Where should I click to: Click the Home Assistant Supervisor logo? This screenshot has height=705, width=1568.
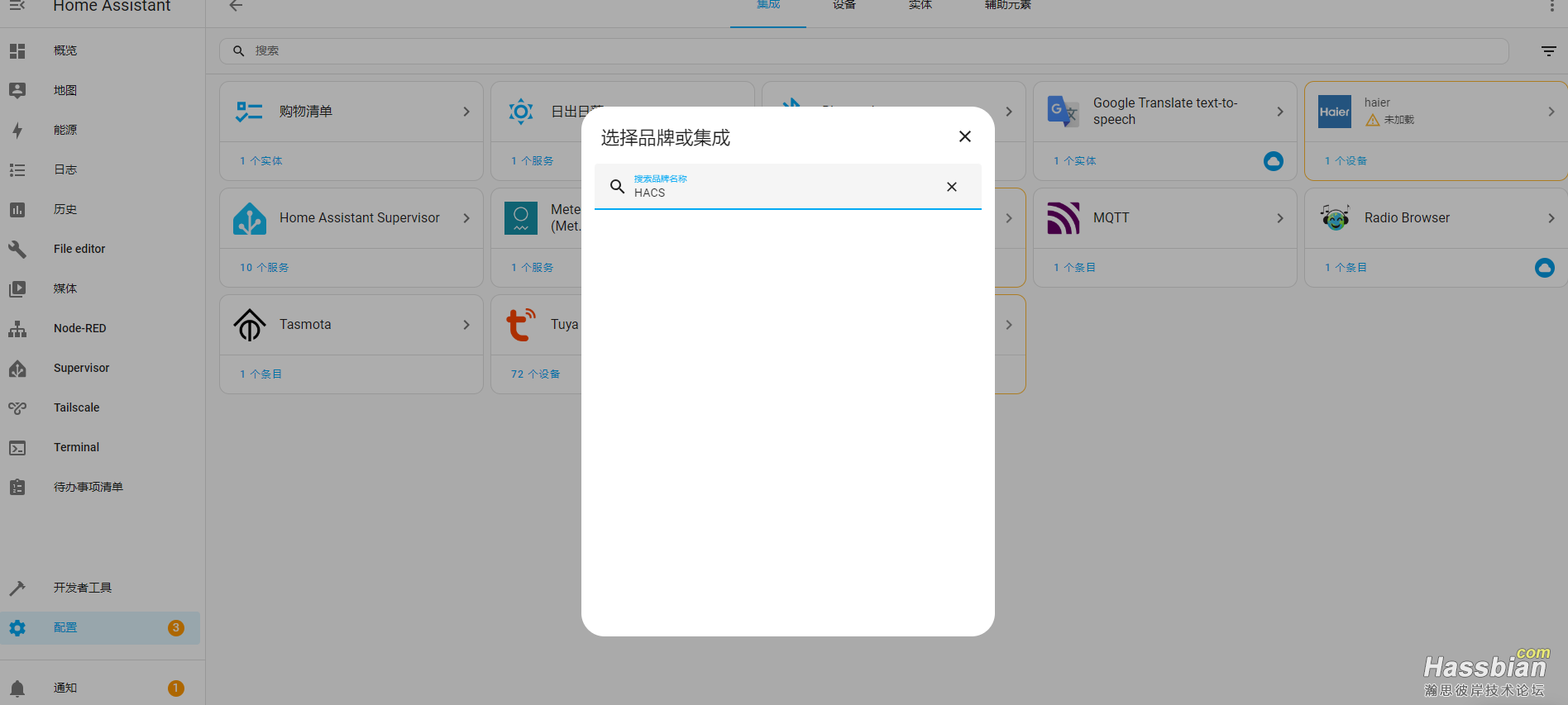(250, 218)
